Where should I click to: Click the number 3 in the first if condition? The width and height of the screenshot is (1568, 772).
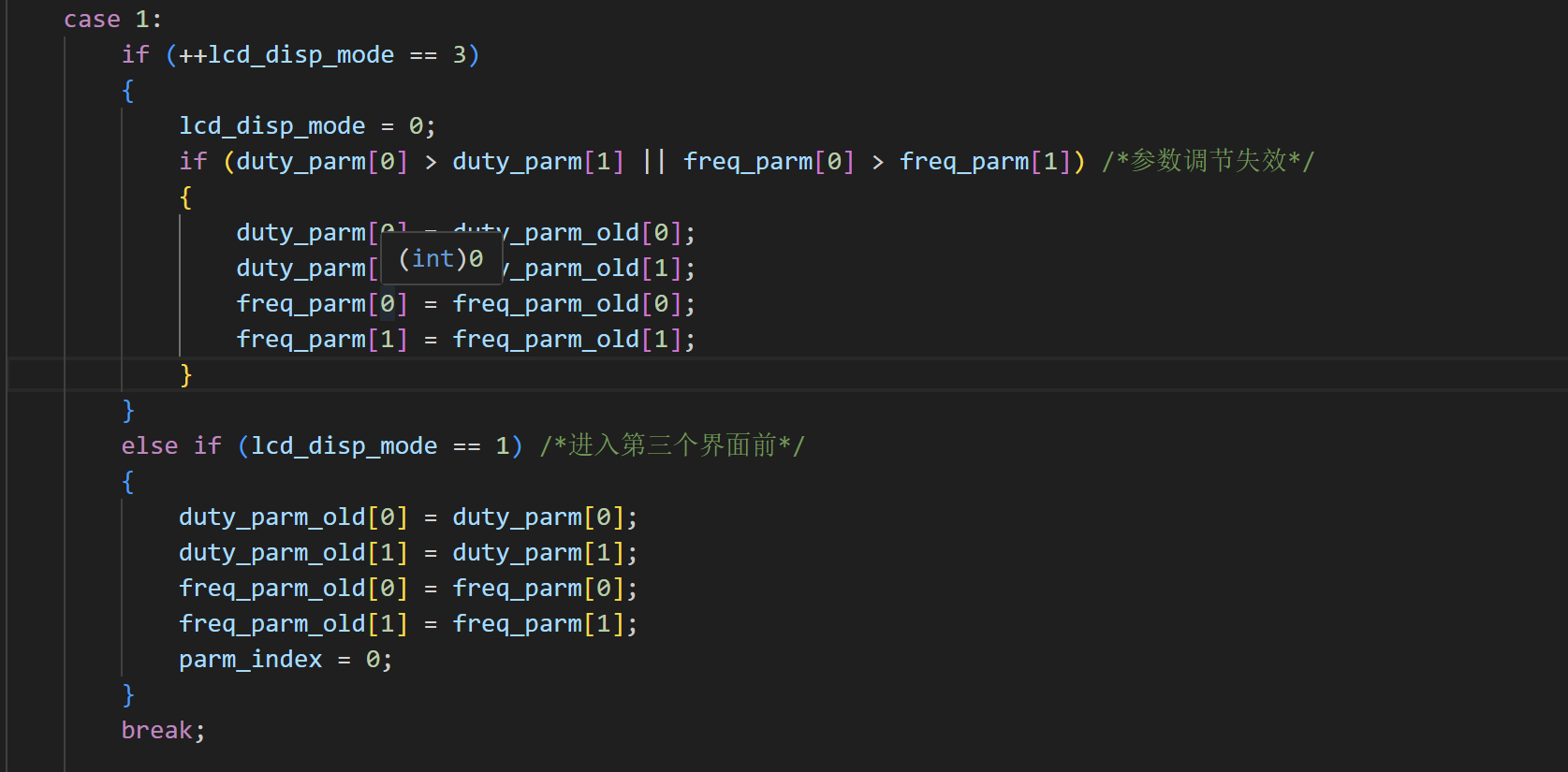459,54
